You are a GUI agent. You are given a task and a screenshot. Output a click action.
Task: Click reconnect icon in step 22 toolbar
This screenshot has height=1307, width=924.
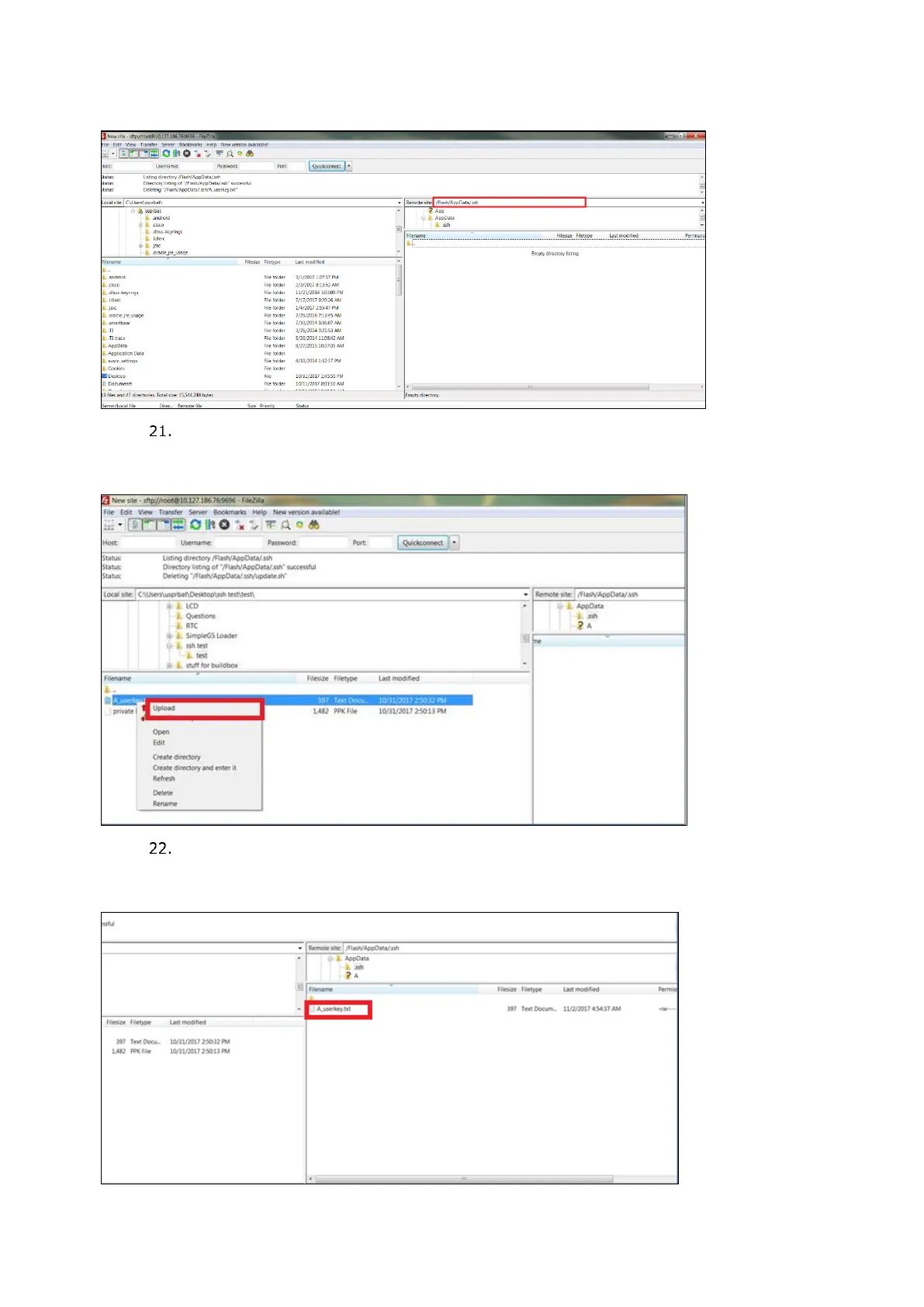tap(254, 525)
